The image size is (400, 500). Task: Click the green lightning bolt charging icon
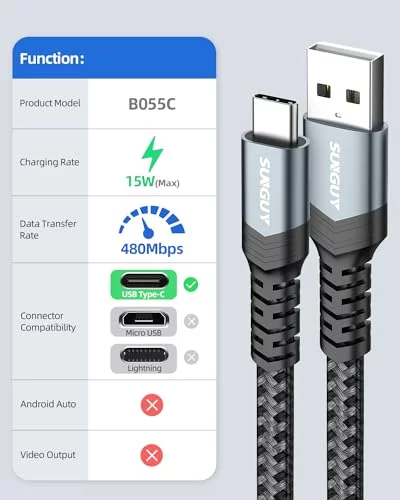tap(152, 154)
